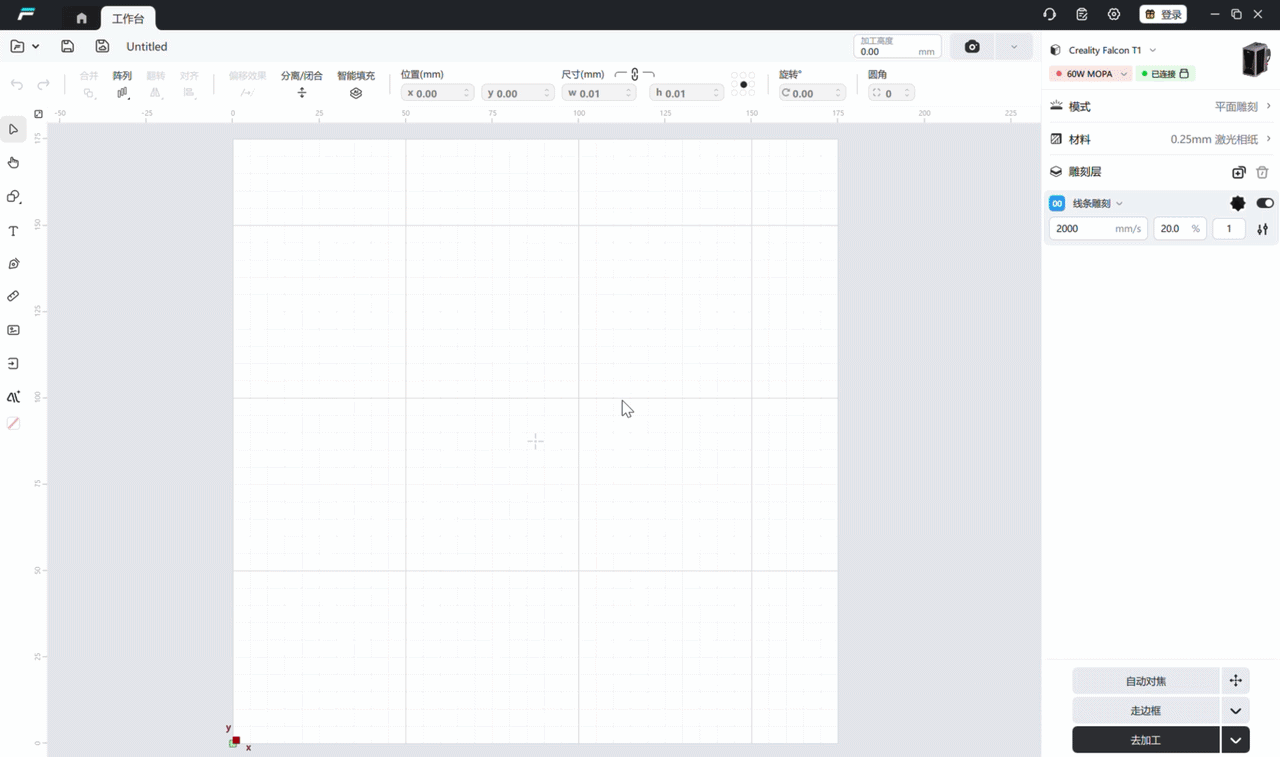
Task: Click the width w size field
Action: (599, 93)
